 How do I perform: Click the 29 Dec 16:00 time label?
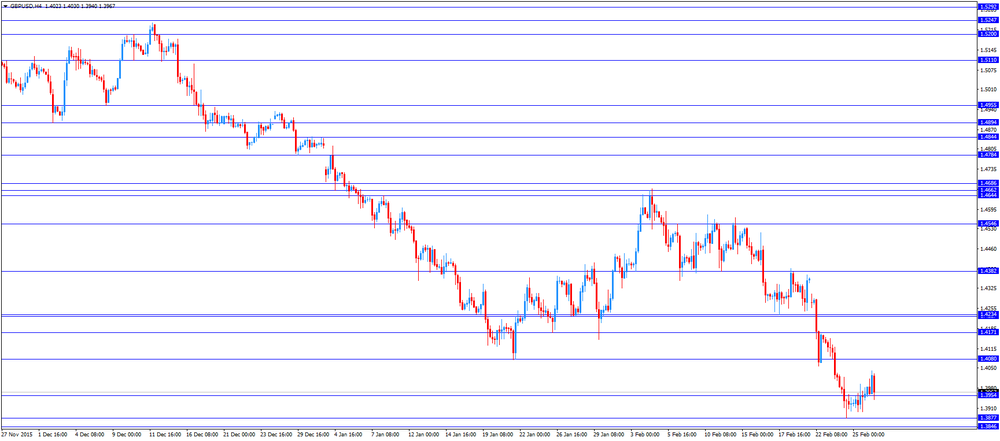314,435
